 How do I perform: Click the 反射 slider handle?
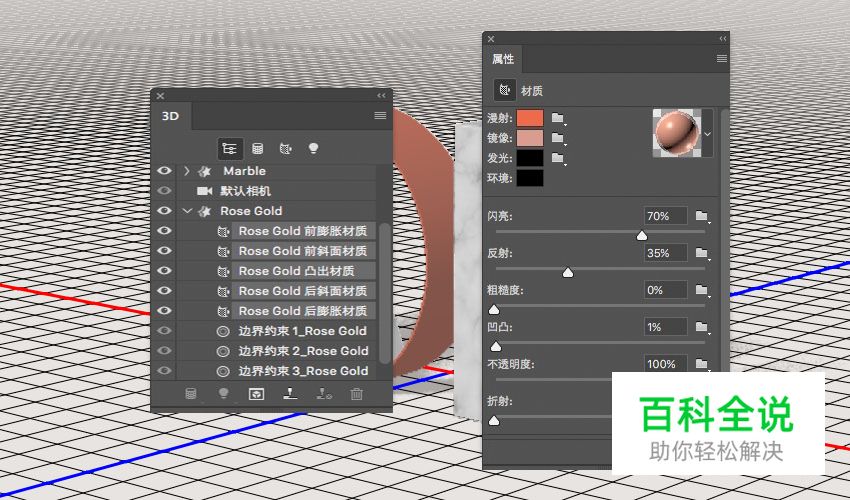coord(568,272)
